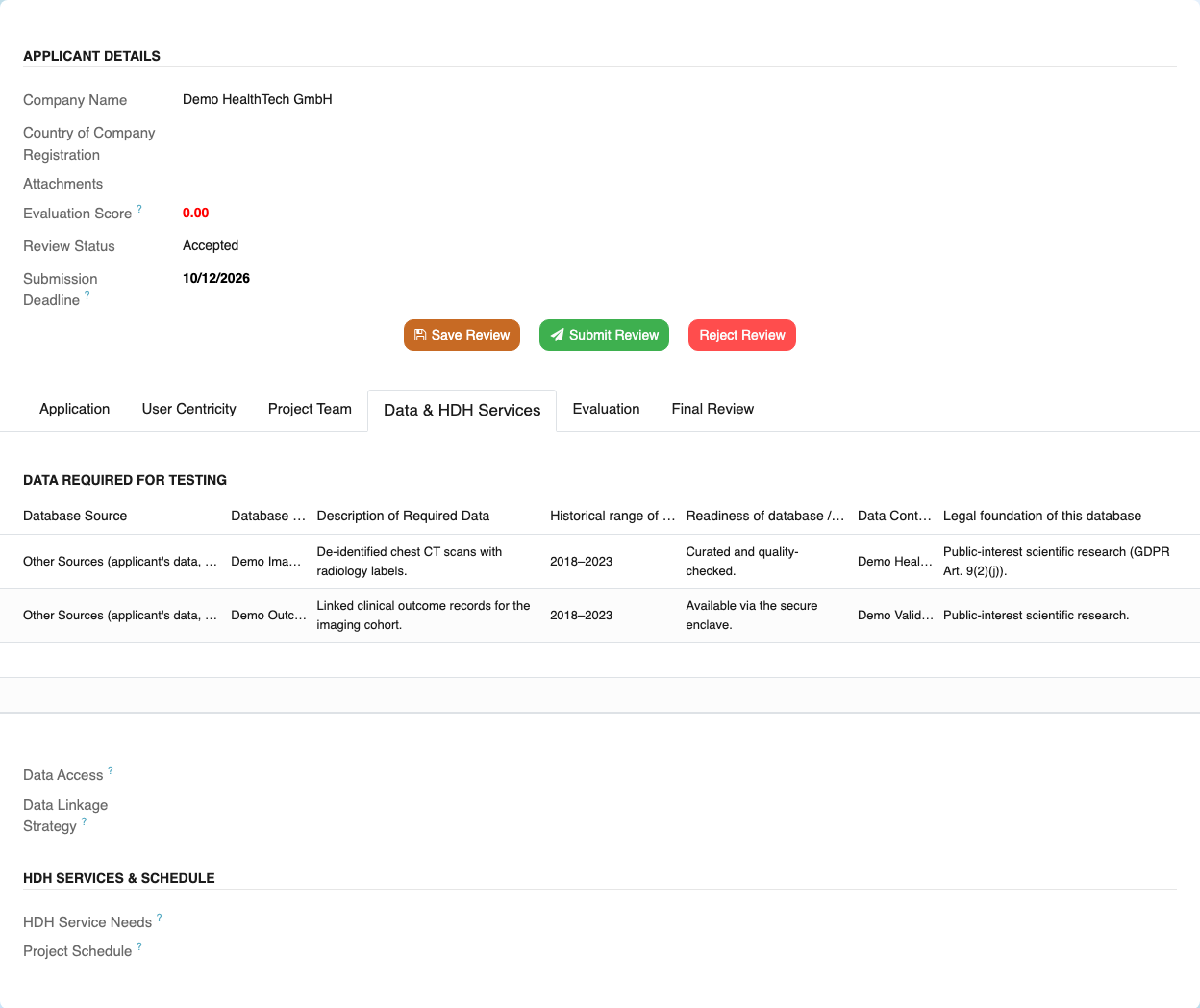This screenshot has height=1008, width=1200.
Task: Click the Demo Outc… database cell
Action: click(268, 615)
